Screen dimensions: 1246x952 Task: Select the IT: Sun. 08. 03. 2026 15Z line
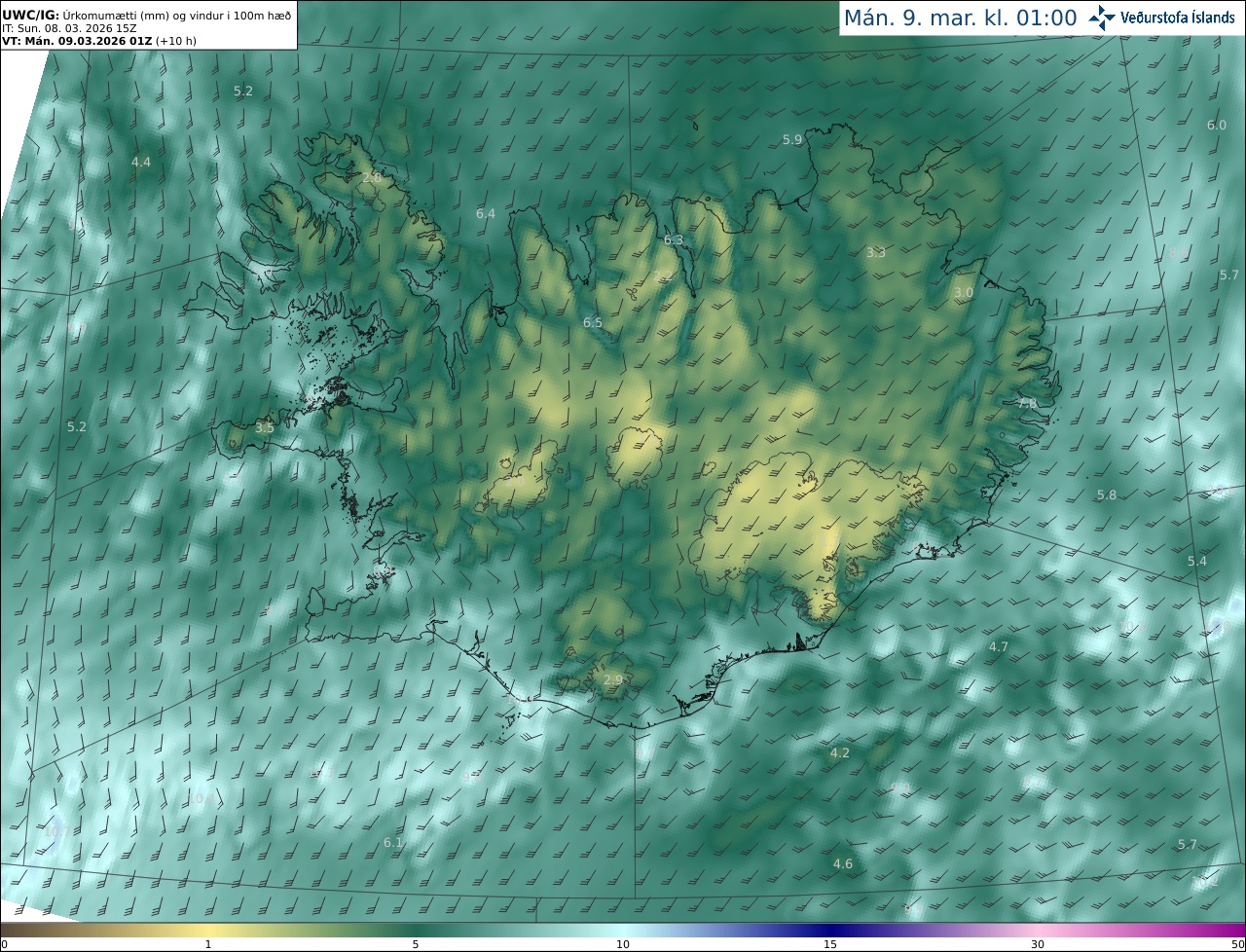(69, 28)
